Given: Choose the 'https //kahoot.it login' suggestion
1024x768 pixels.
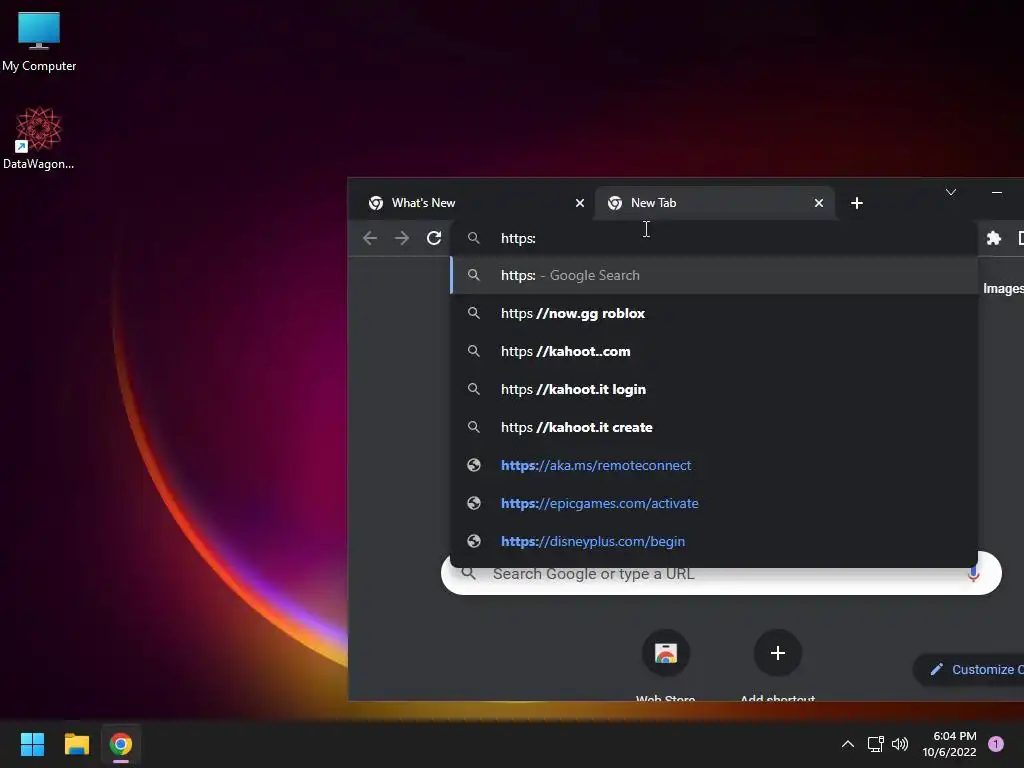Looking at the screenshot, I should click(x=714, y=389).
